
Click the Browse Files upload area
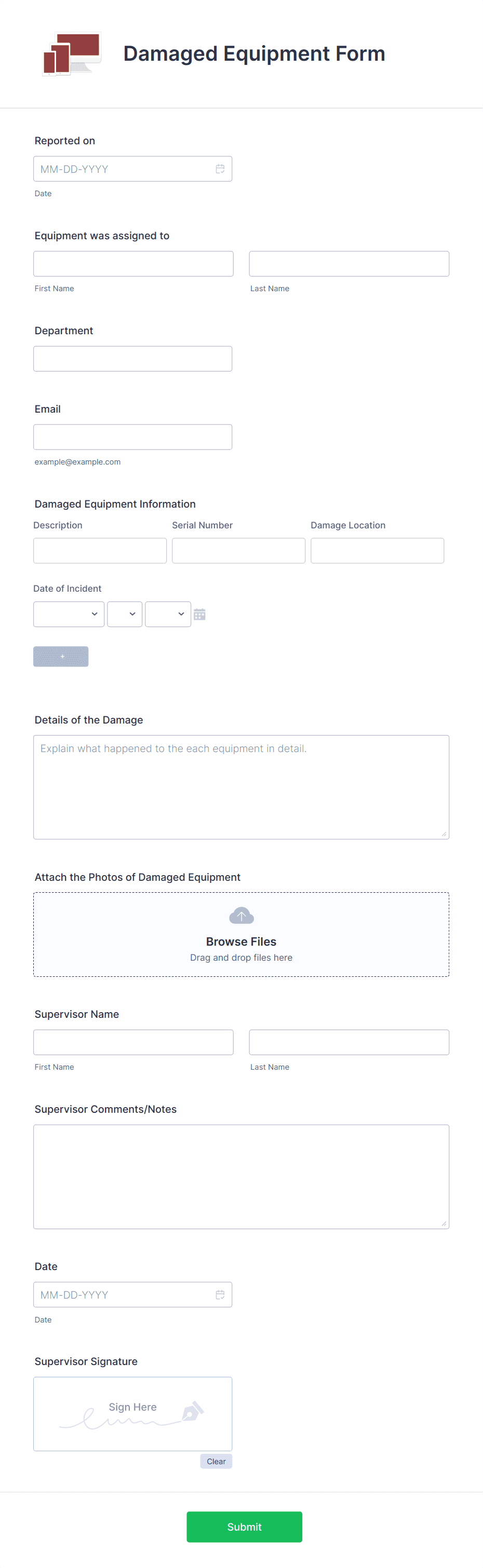[x=241, y=934]
